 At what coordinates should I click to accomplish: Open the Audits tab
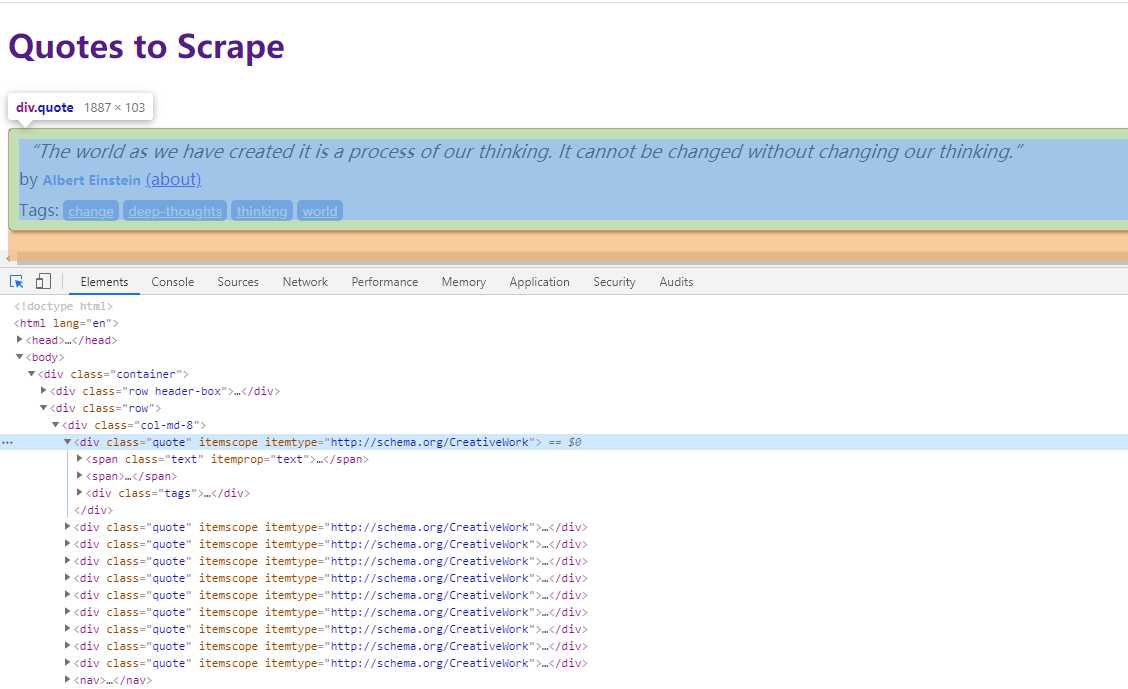676,282
